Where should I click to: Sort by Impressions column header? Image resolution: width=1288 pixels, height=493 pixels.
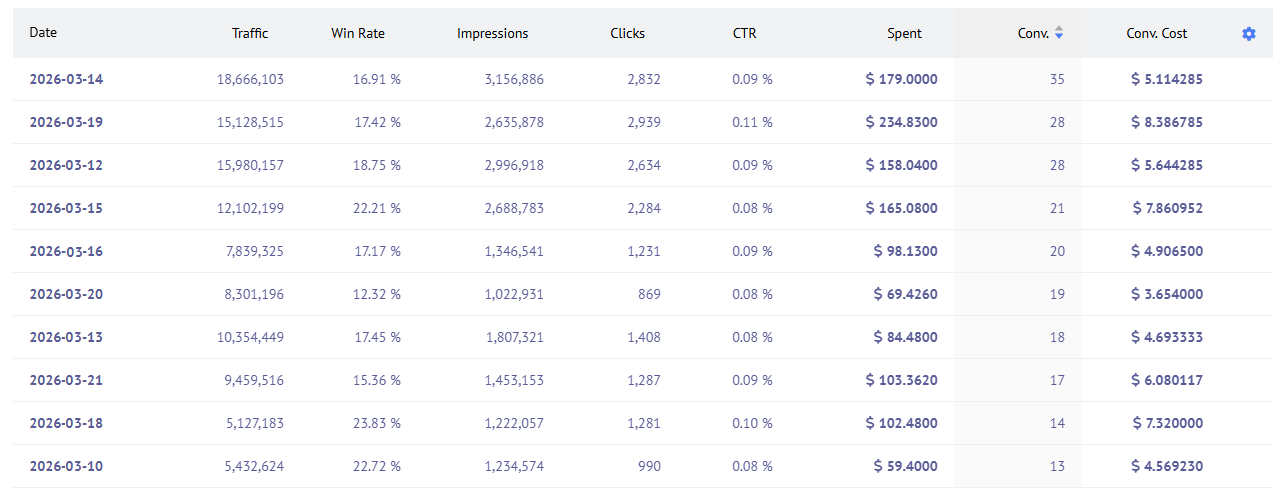(492, 33)
